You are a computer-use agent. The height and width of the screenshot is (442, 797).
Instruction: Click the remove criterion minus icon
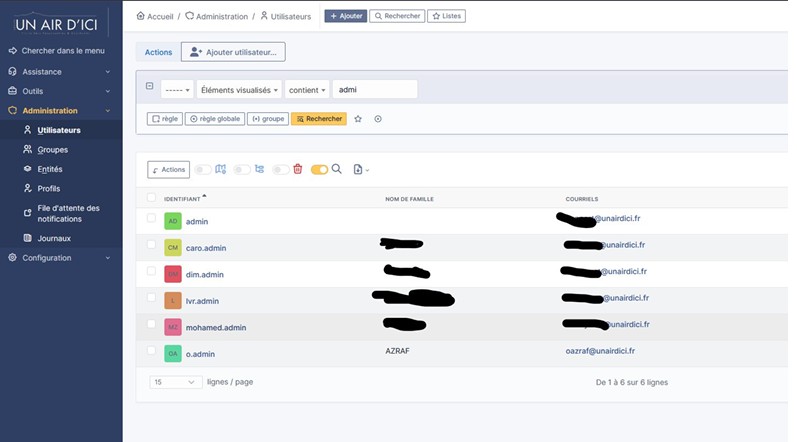[150, 86]
